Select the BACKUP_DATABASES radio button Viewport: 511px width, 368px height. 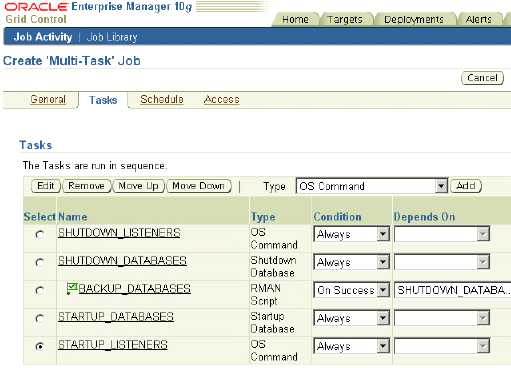[x=40, y=291]
